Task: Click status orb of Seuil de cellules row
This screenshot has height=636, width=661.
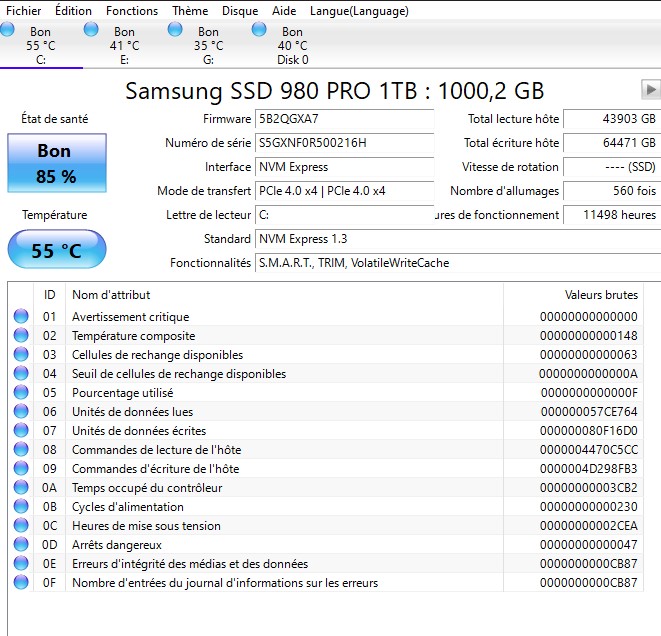Action: [21, 373]
